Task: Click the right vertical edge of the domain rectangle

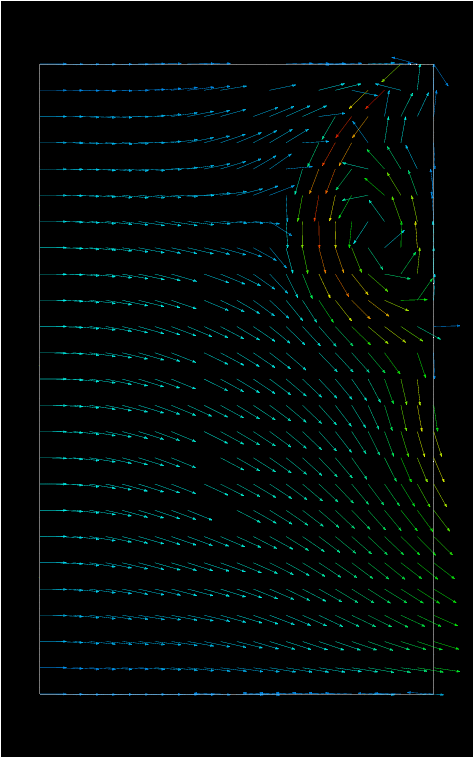Action: [433, 379]
